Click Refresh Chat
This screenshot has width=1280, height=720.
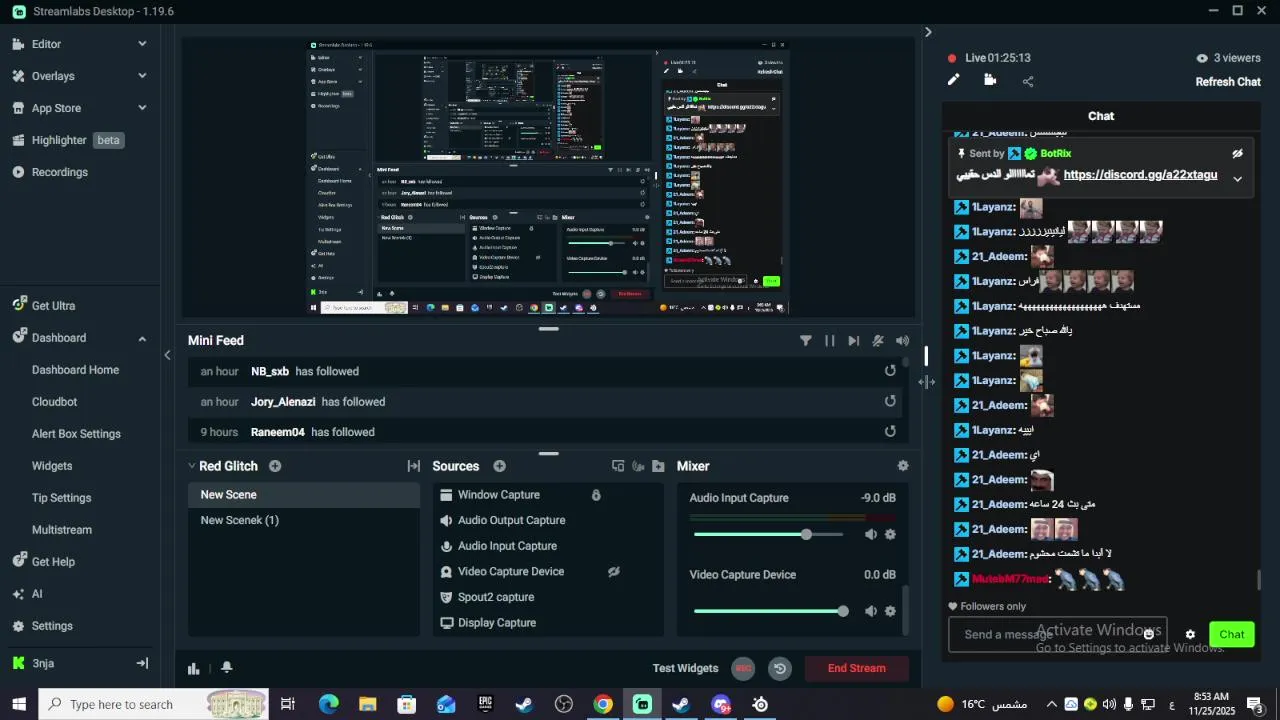pos(1228,82)
